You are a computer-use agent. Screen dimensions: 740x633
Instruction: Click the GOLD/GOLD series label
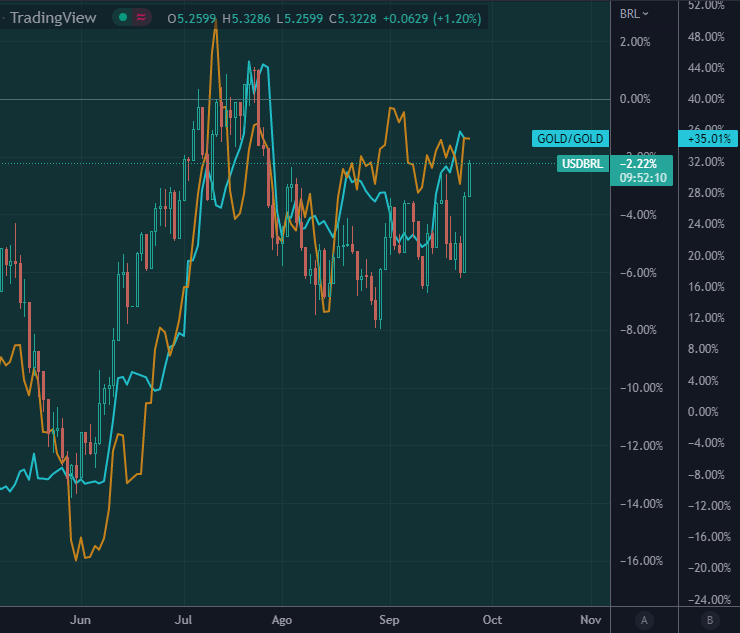(x=571, y=140)
